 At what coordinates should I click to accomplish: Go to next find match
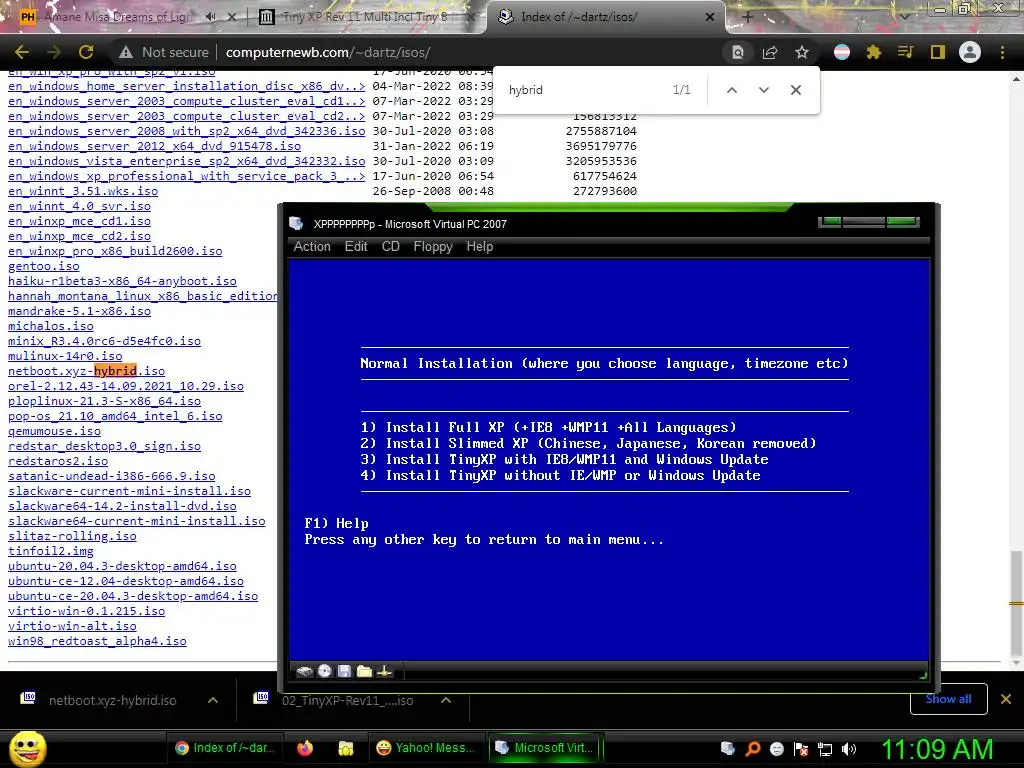click(763, 90)
